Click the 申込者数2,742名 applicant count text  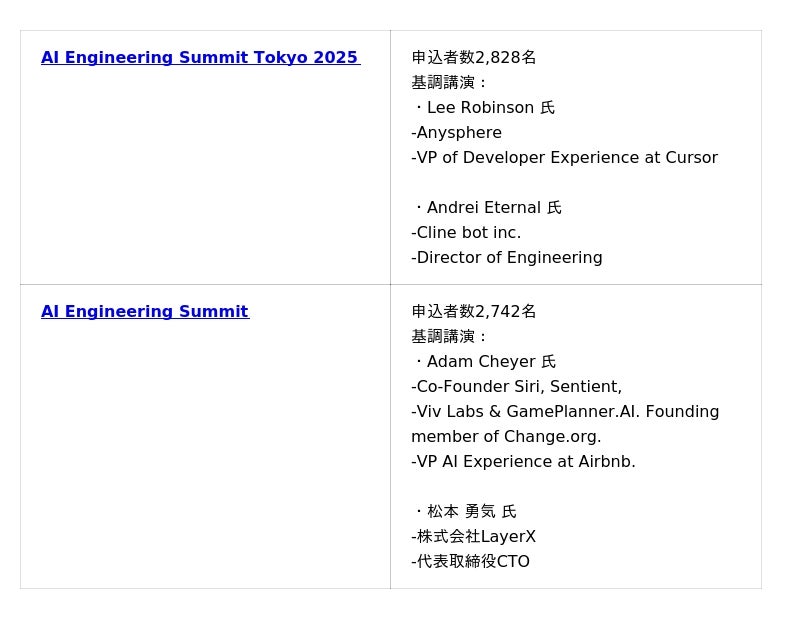[474, 312]
